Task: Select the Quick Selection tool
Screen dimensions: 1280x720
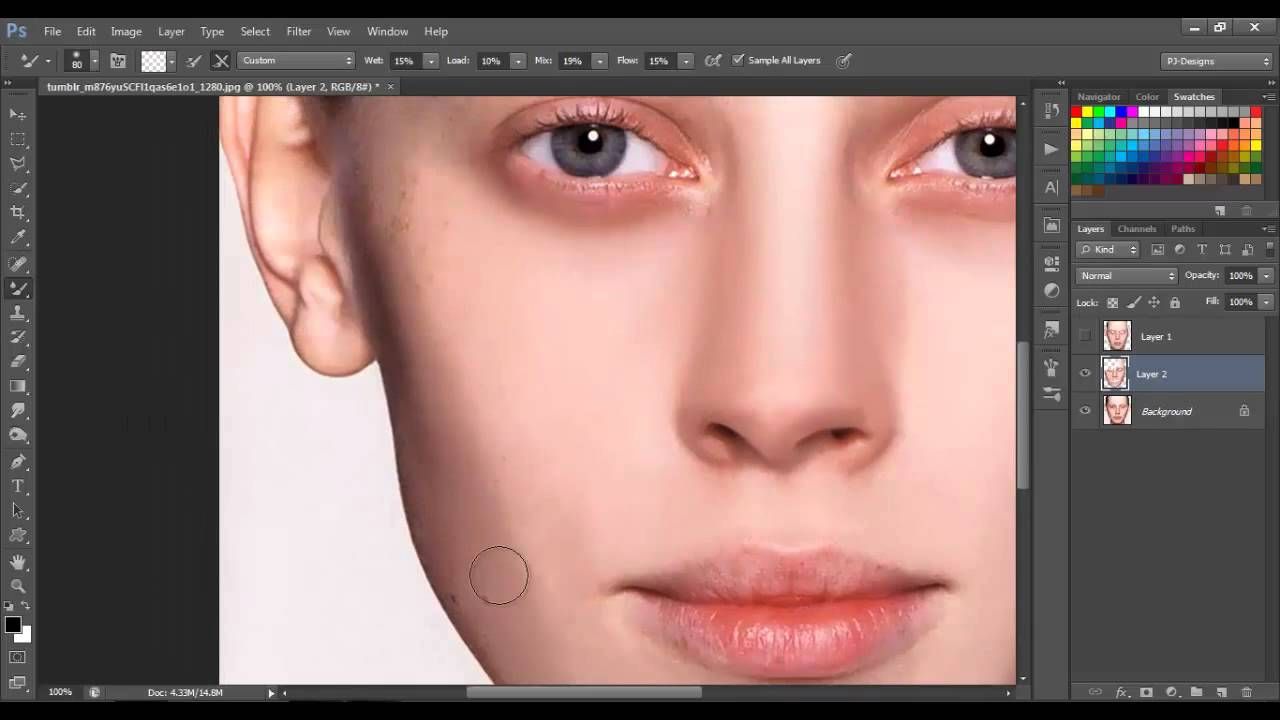Action: [x=18, y=189]
